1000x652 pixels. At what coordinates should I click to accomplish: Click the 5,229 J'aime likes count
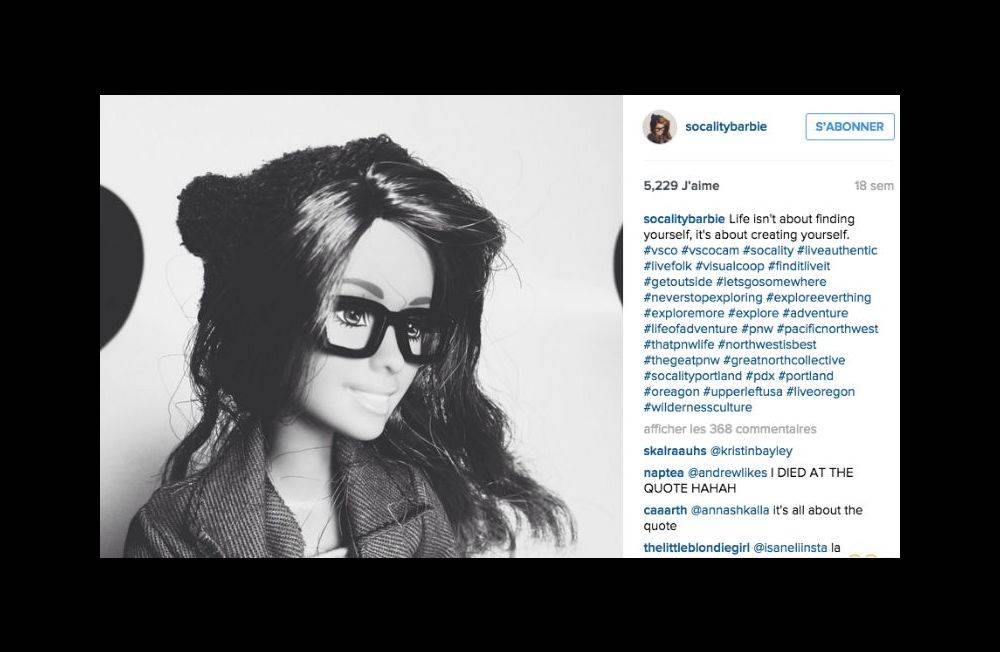click(681, 186)
